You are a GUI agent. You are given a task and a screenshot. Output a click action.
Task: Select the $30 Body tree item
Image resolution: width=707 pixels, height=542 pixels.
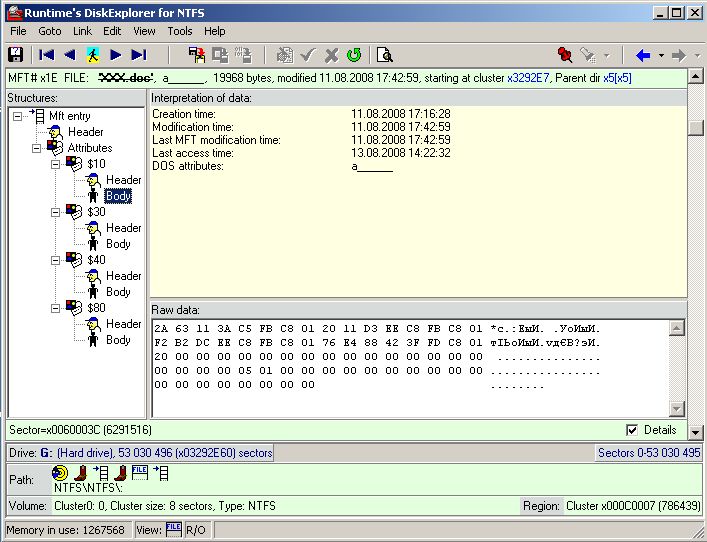pos(118,243)
